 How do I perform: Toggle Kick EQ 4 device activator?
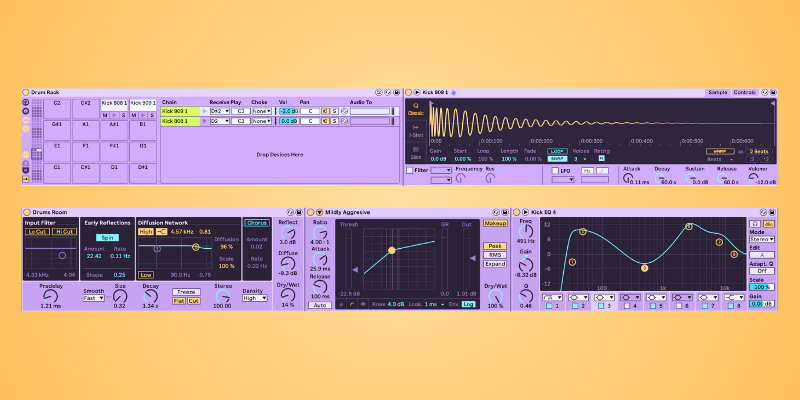point(516,212)
